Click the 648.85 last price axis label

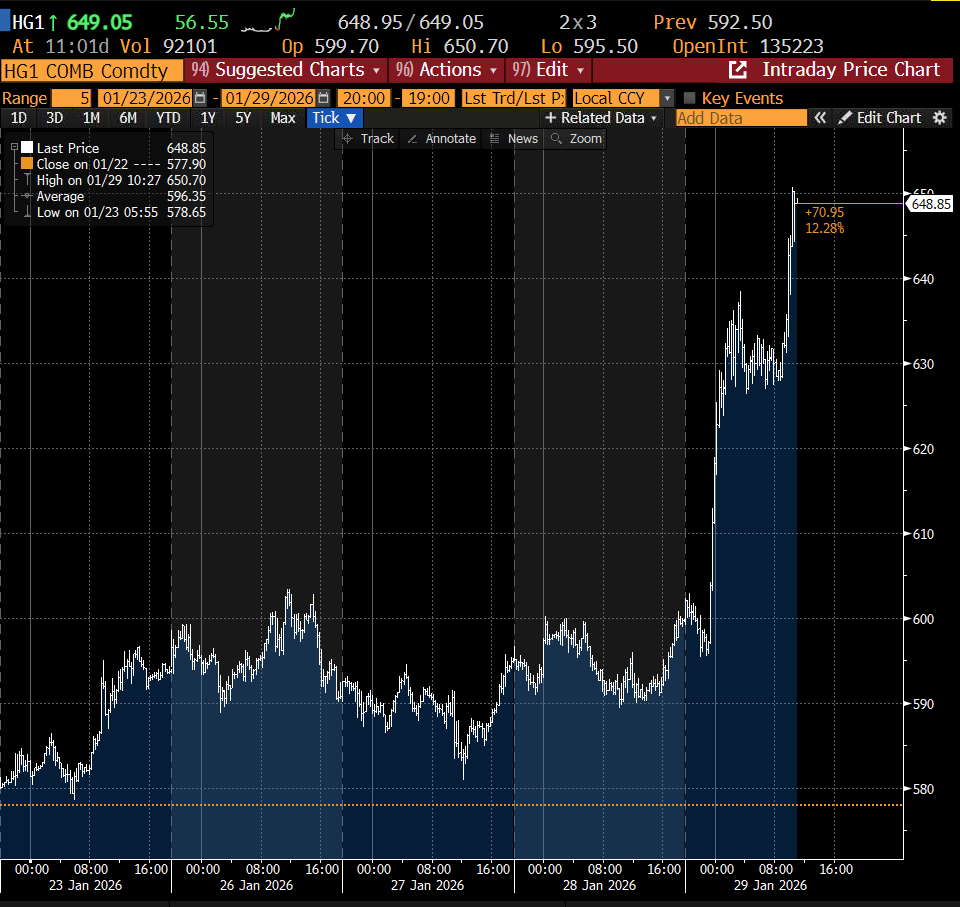pos(931,204)
